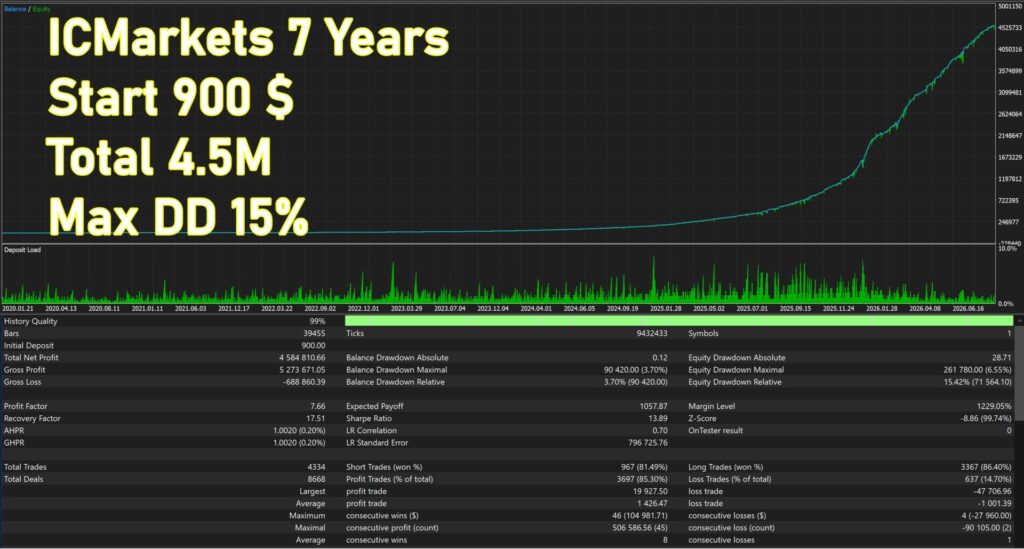Select the value '90 420.00 (3.70%)'
This screenshot has height=549, width=1024.
coord(635,370)
